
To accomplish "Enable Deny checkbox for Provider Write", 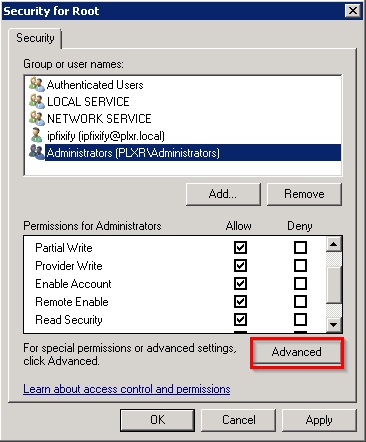I will tap(300, 266).
